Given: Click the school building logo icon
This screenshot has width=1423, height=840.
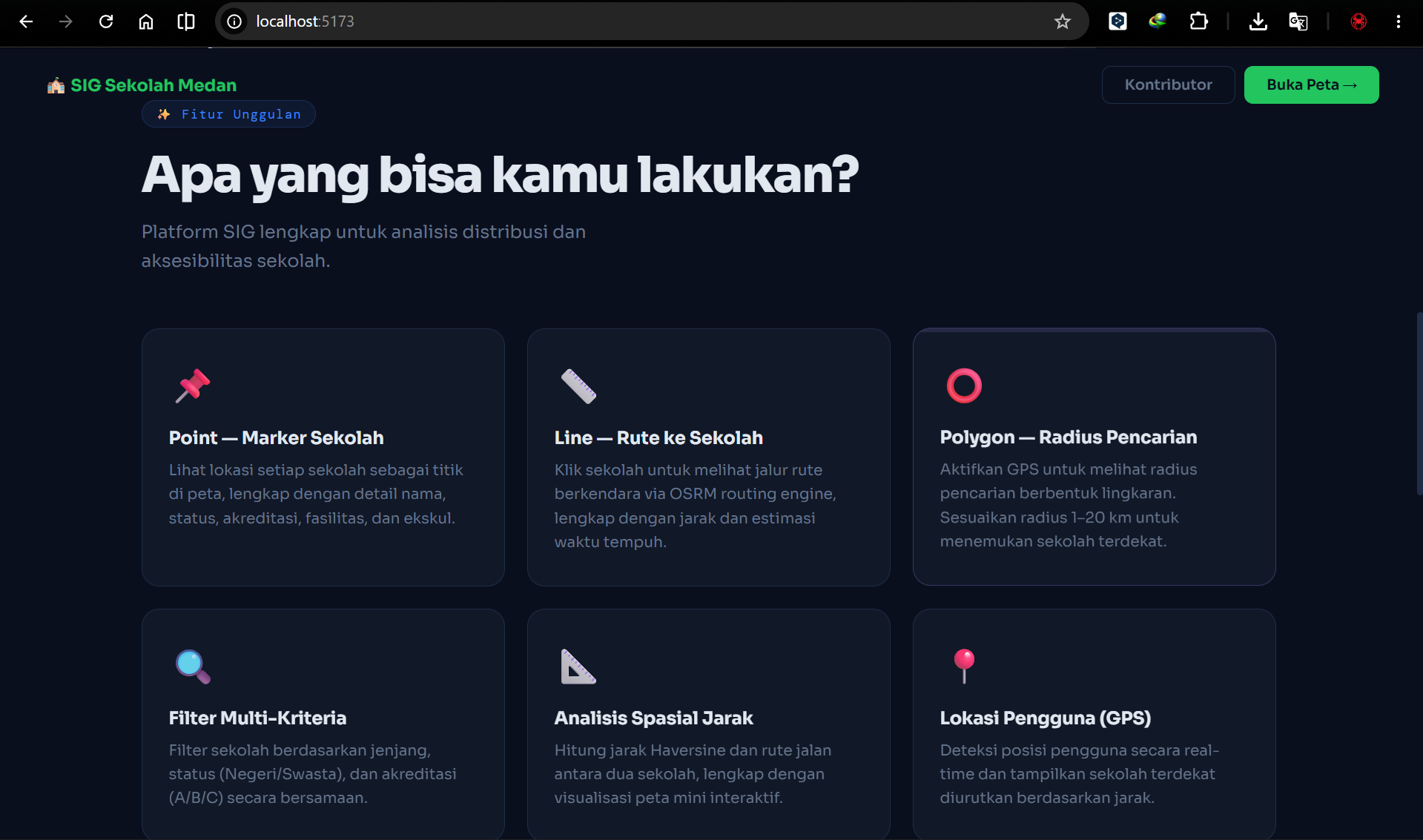Looking at the screenshot, I should pos(56,86).
